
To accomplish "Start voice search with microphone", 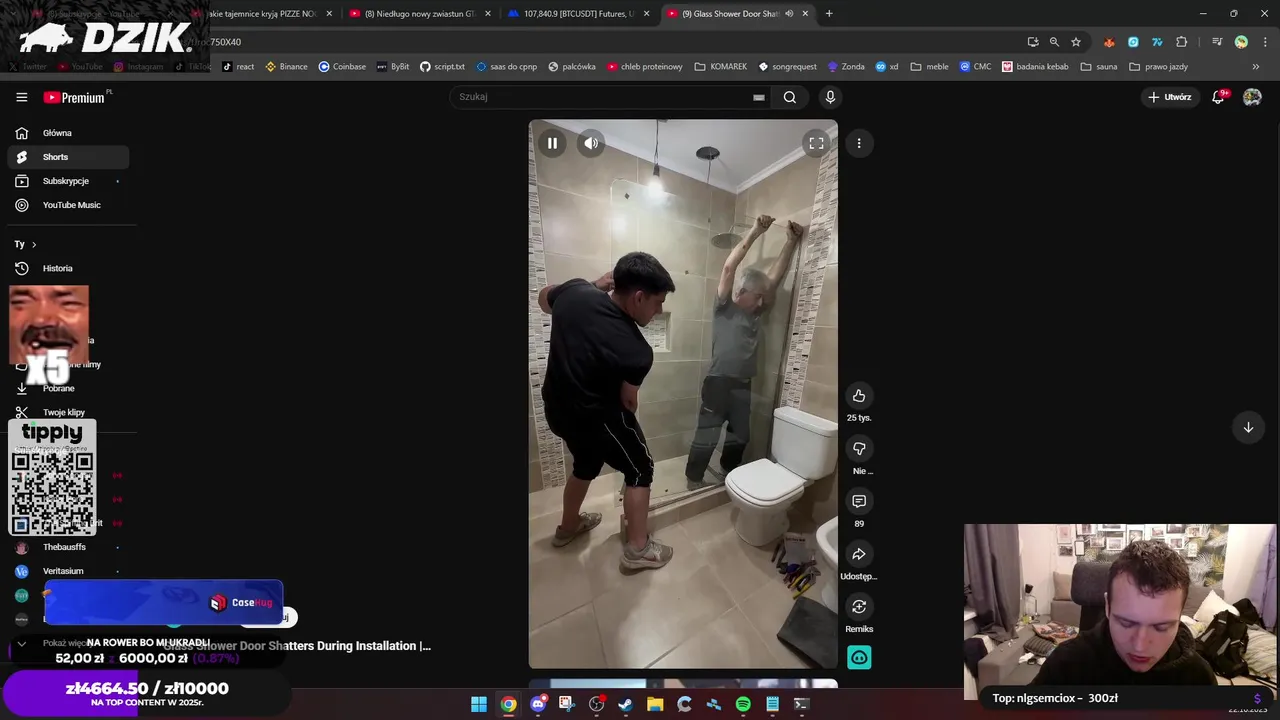I will [830, 97].
